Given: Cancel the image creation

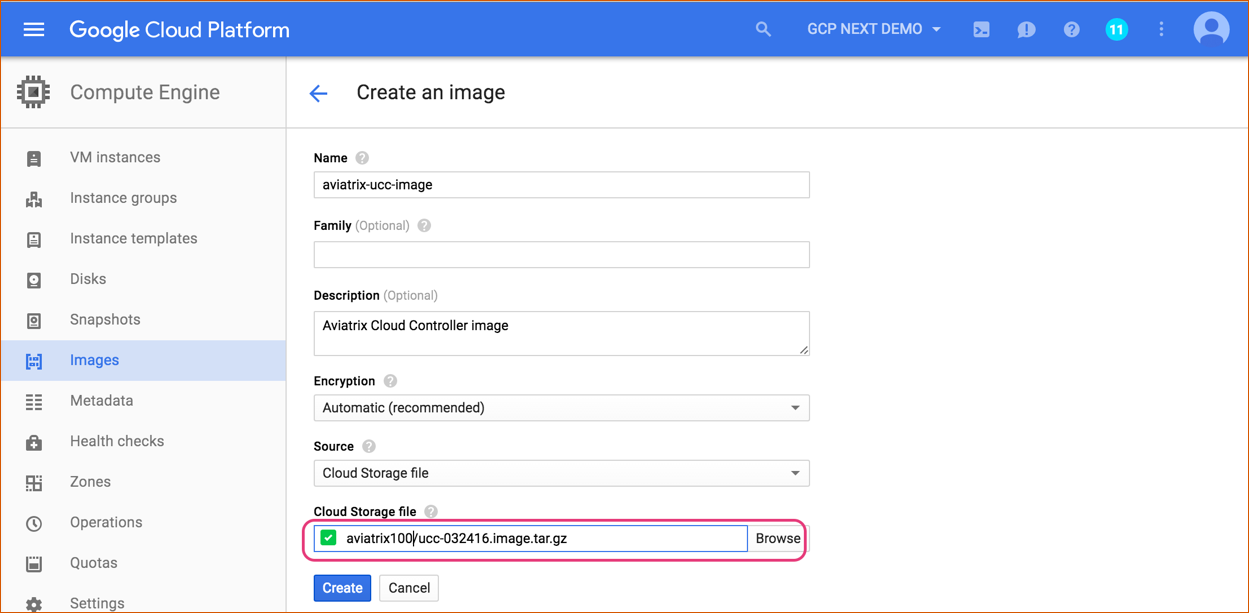Looking at the screenshot, I should 408,588.
